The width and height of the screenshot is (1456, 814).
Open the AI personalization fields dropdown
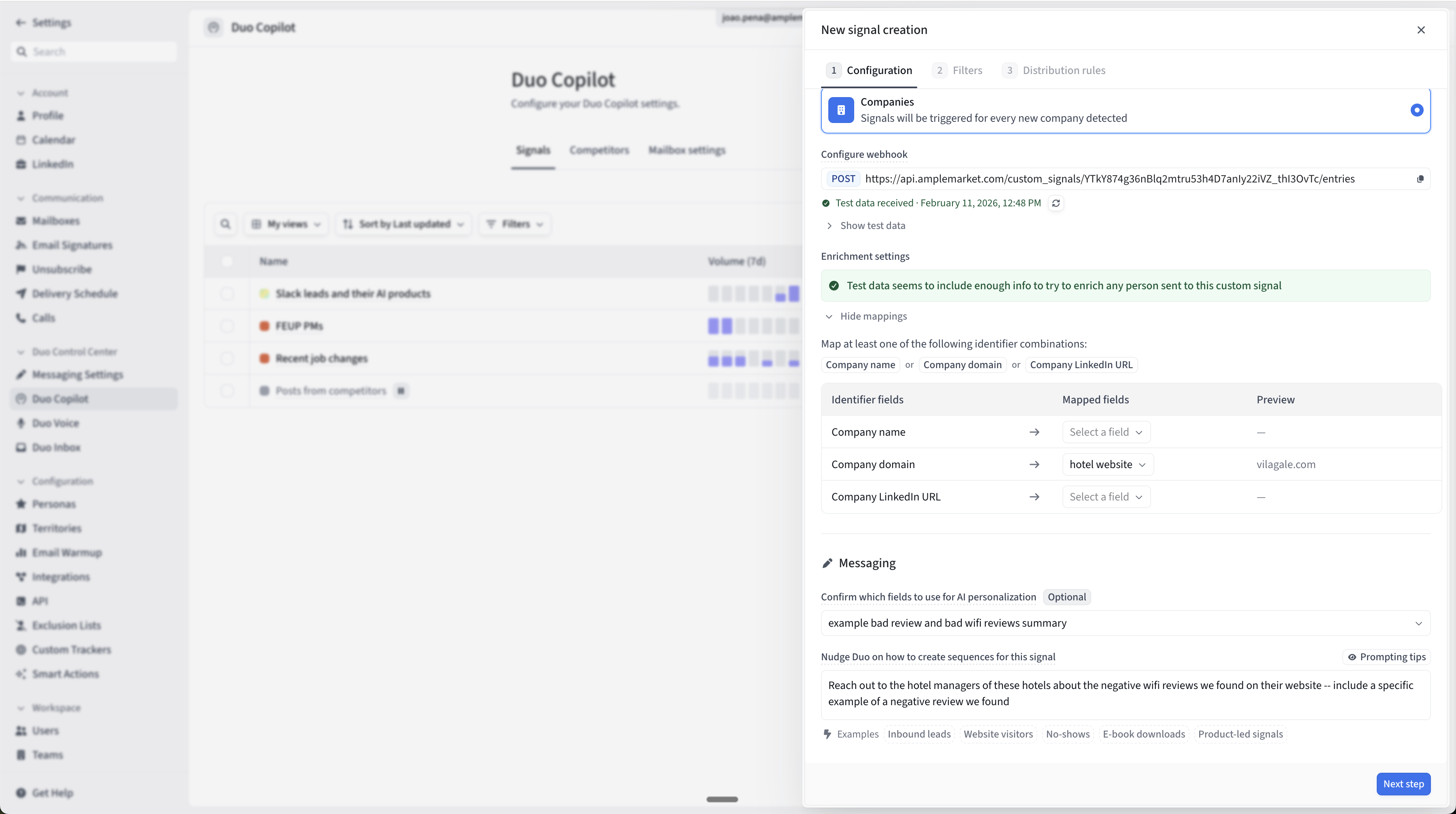(1125, 623)
